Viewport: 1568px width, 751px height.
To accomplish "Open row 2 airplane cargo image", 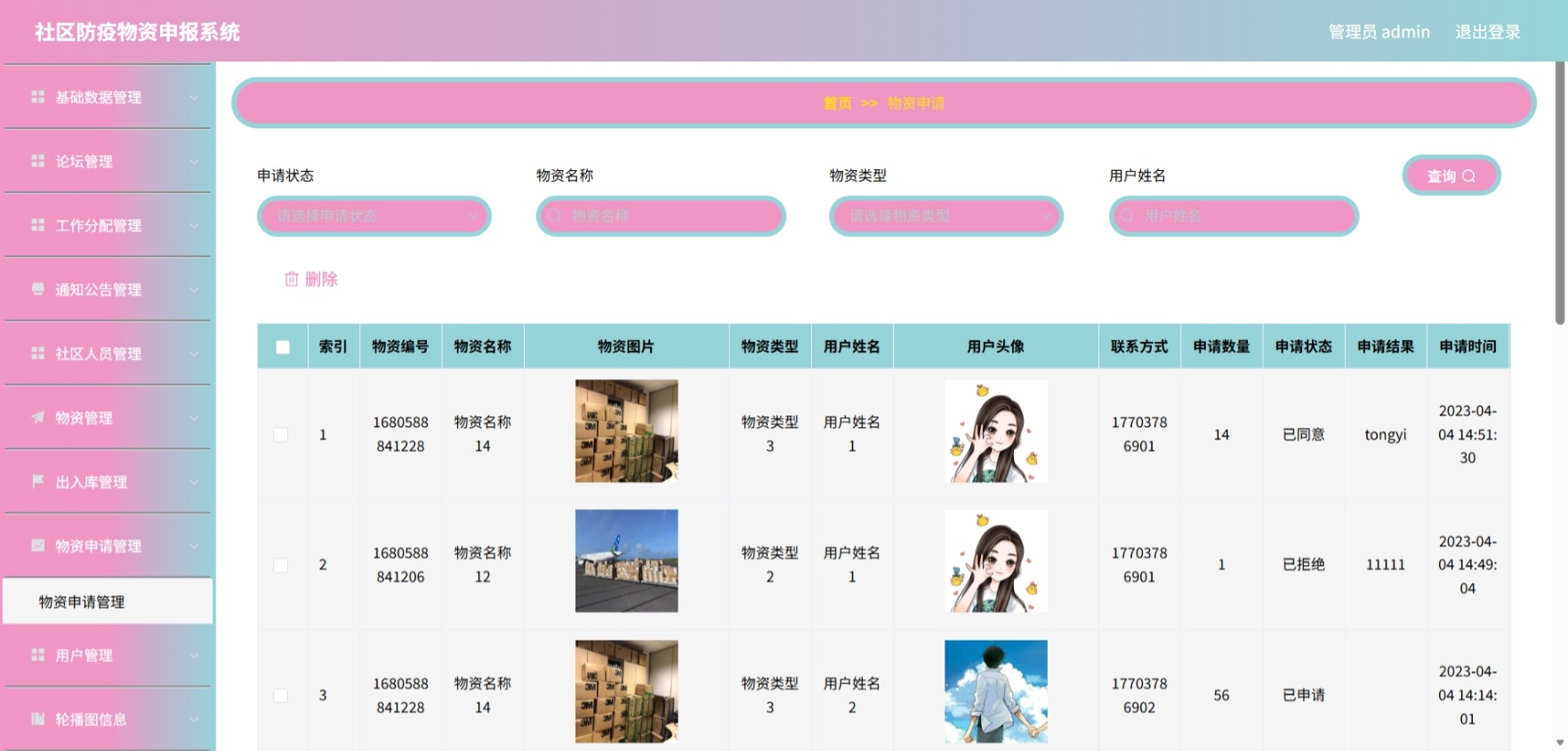I will point(626,561).
